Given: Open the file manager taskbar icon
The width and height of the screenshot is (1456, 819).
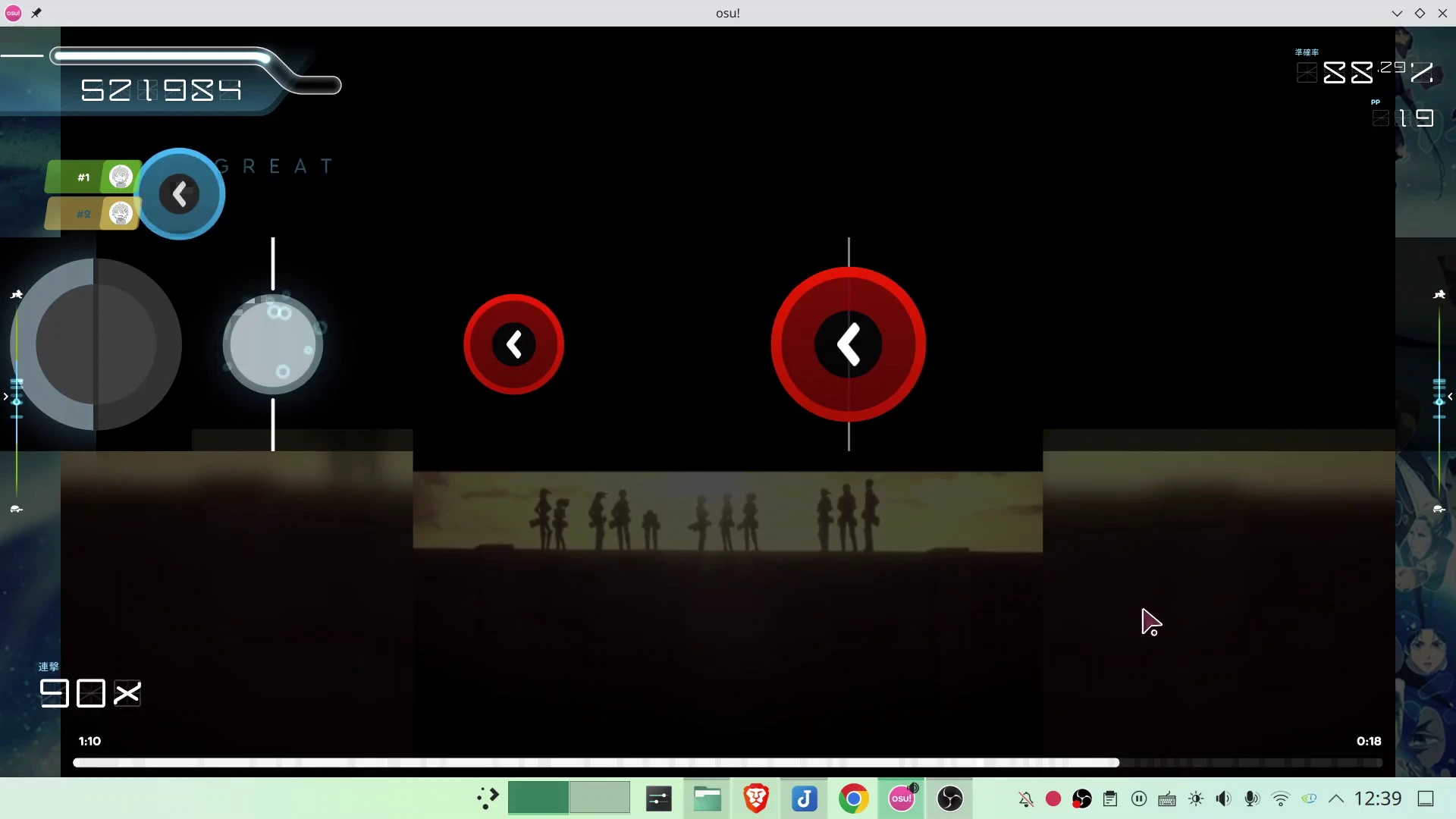Looking at the screenshot, I should tap(707, 799).
